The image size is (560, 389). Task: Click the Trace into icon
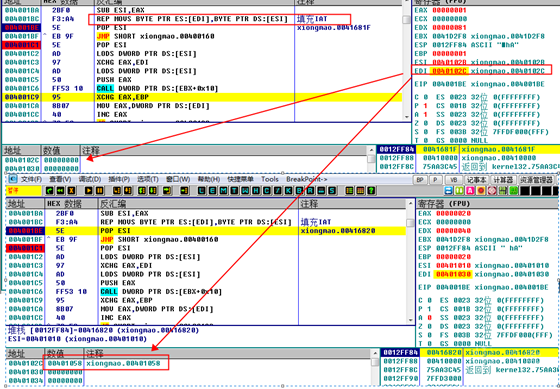(x=142, y=191)
